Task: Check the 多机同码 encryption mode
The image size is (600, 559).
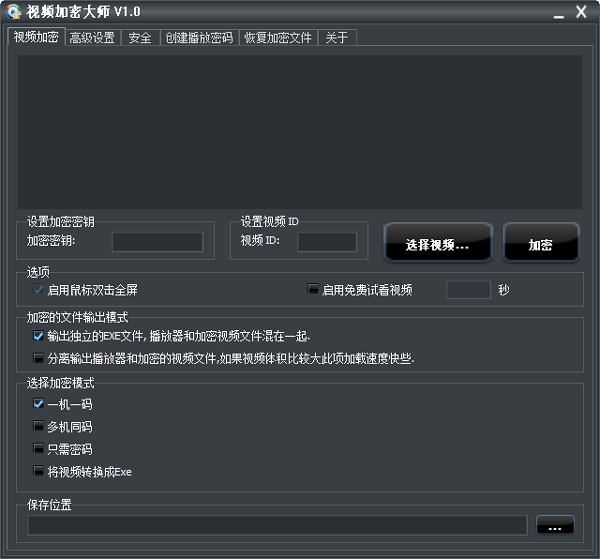Action: [39, 427]
